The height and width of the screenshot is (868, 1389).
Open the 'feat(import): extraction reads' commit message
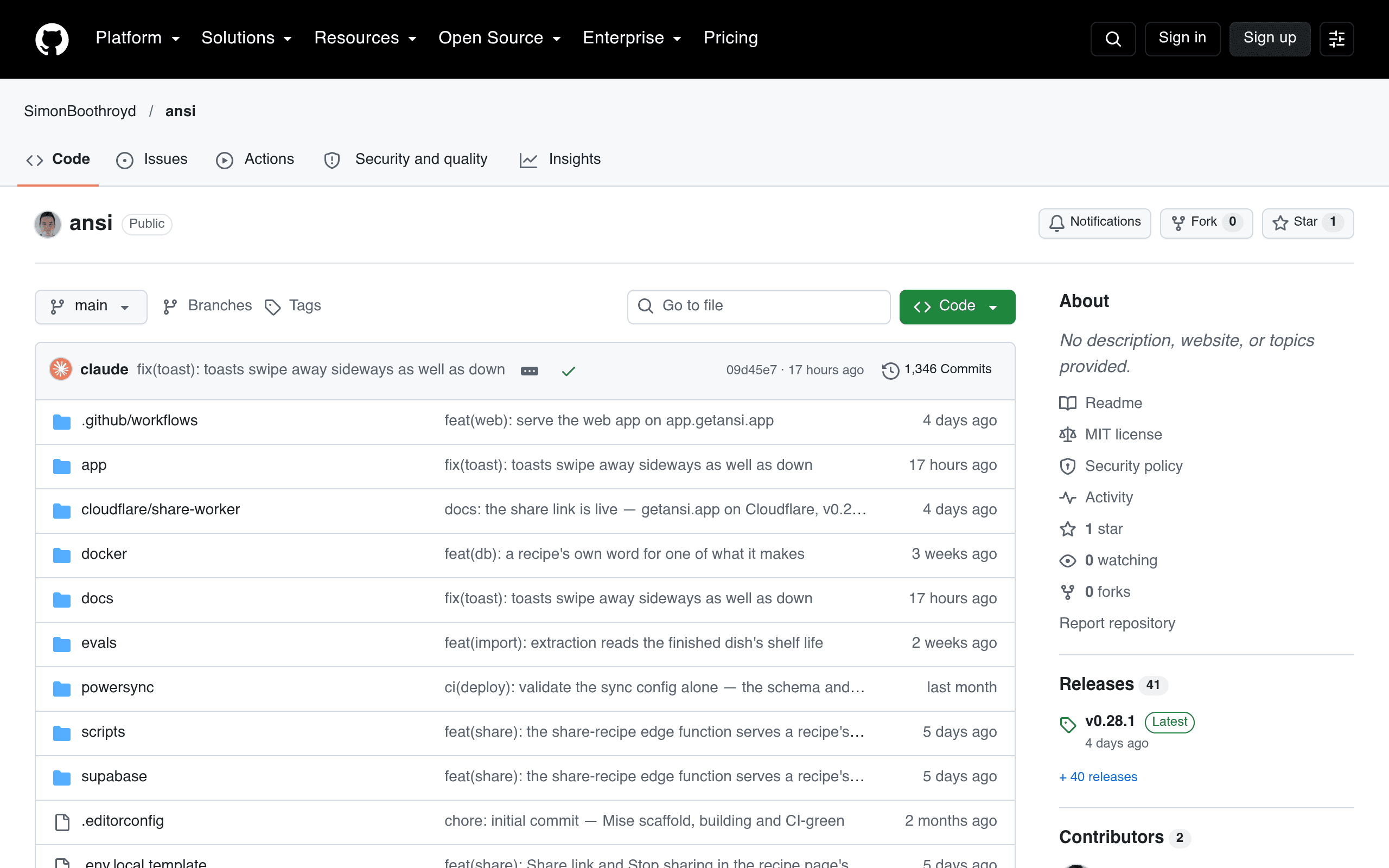(634, 643)
